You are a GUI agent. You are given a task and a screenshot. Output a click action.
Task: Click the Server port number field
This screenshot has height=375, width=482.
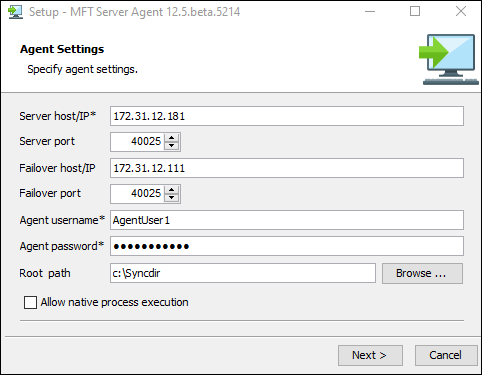[x=137, y=142]
